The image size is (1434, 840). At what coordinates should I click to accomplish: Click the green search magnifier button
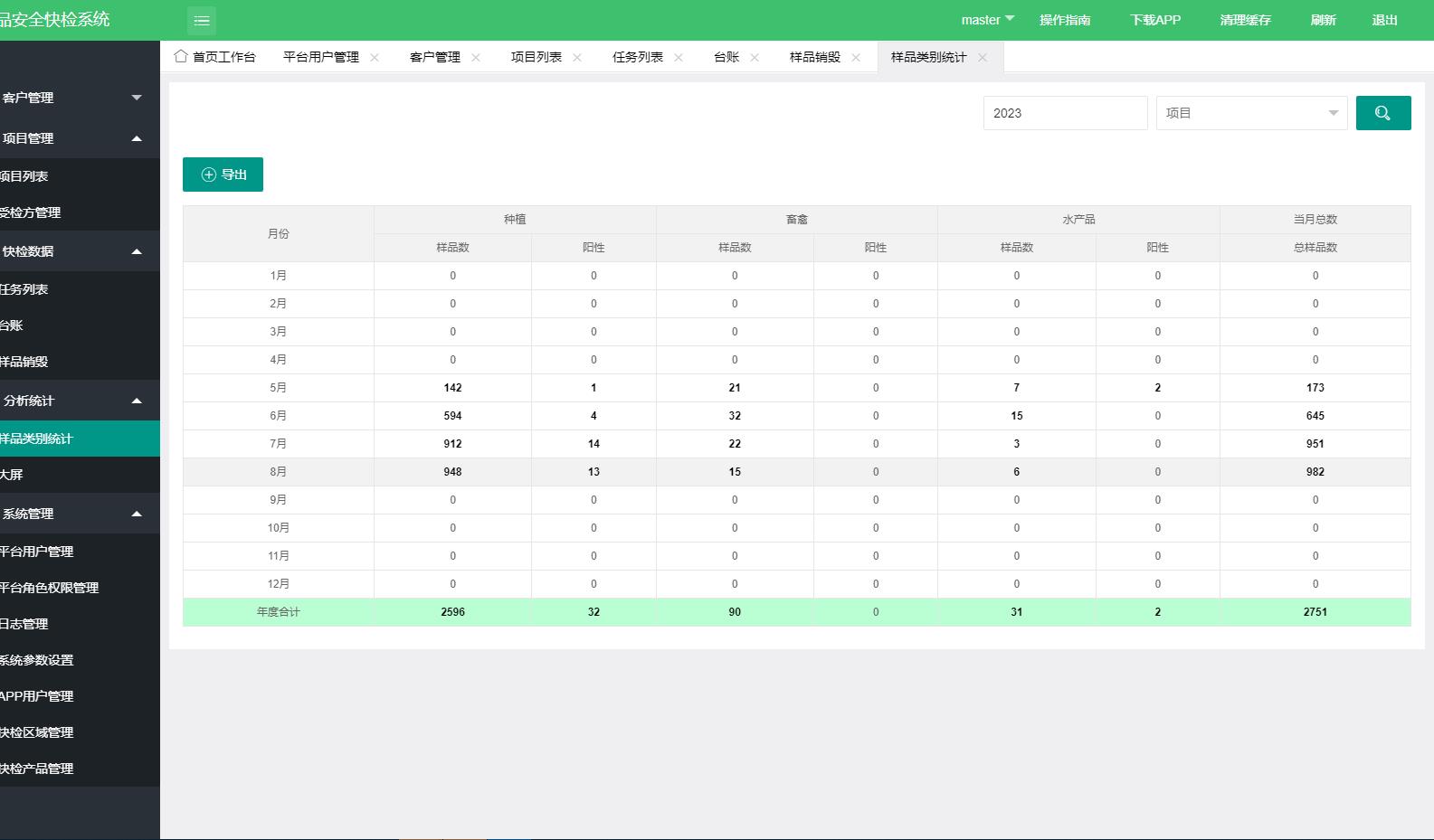(1383, 113)
